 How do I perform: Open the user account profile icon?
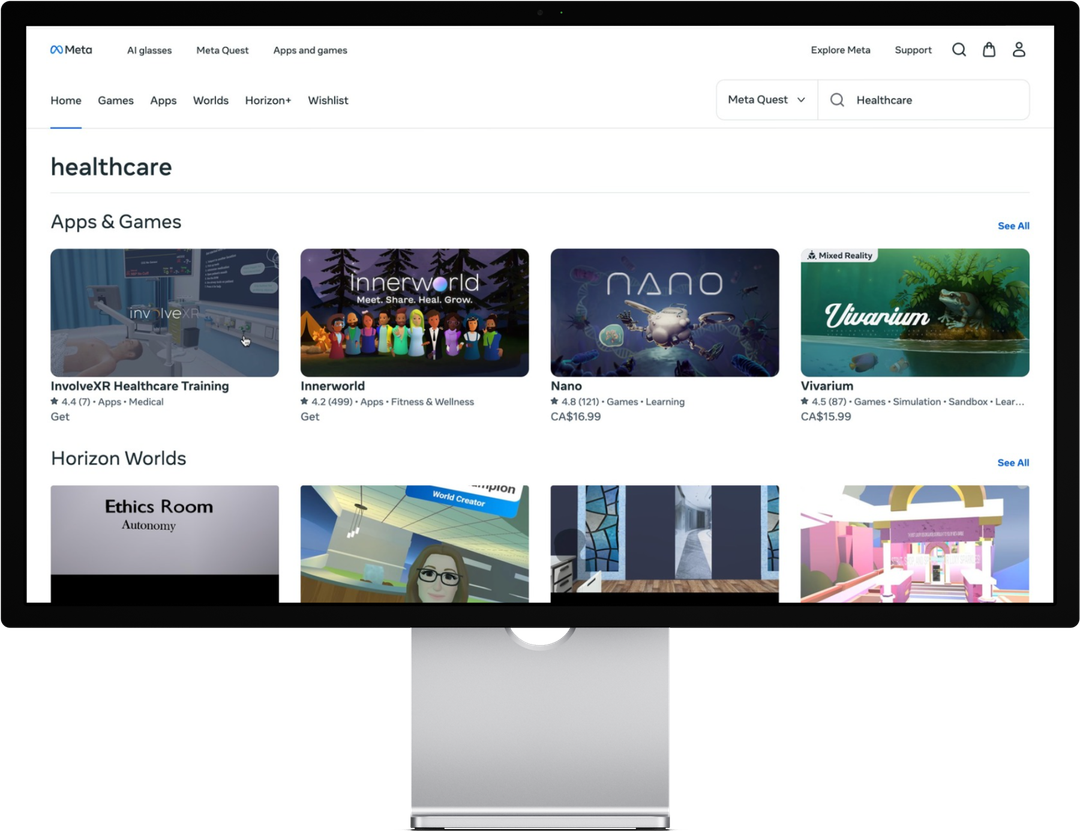(x=1019, y=50)
